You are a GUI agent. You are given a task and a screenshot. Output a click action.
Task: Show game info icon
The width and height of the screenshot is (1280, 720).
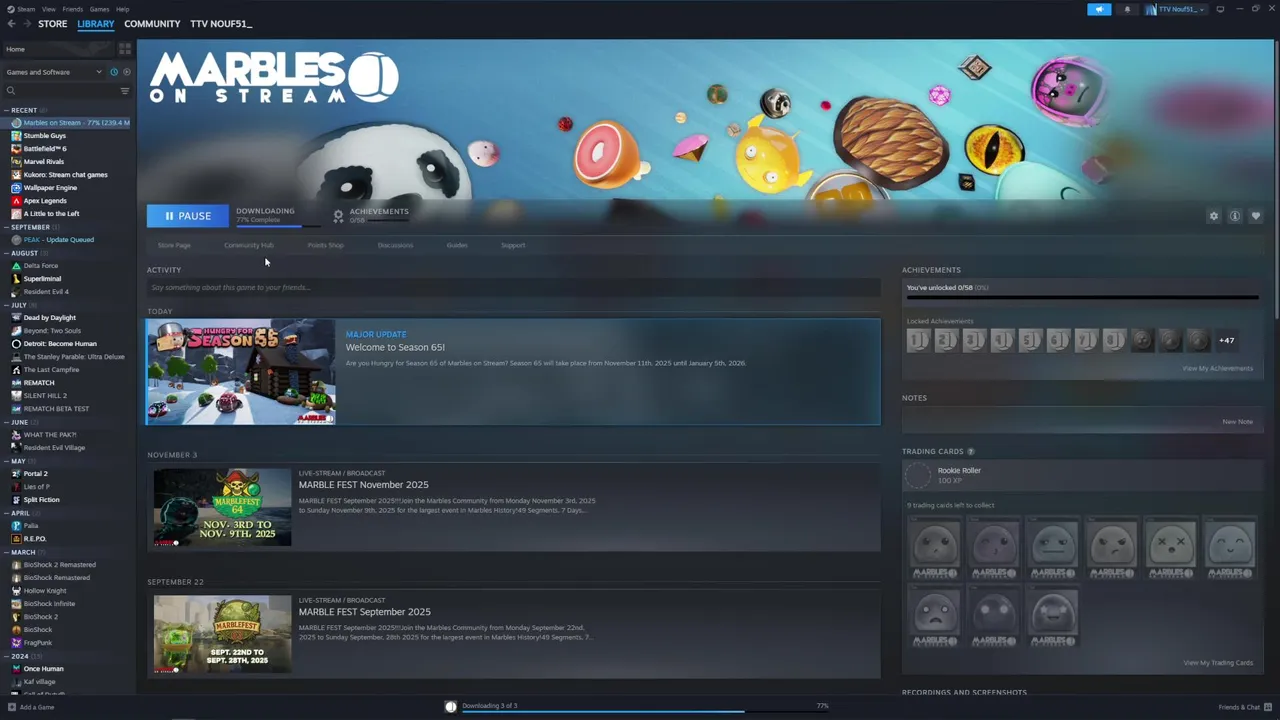1235,216
